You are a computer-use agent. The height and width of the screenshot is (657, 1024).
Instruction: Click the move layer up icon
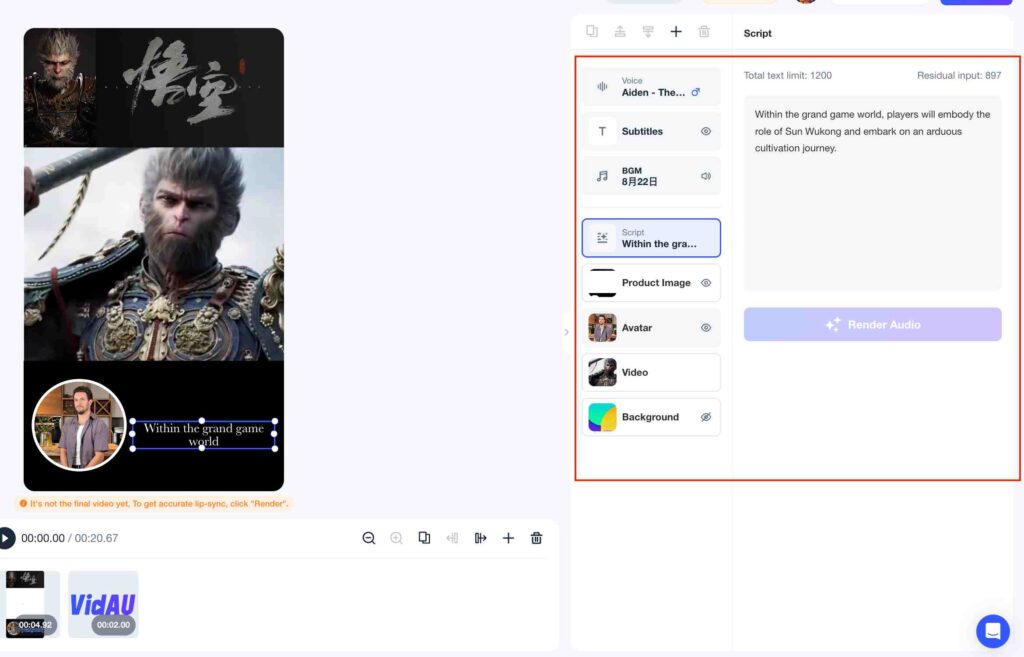[620, 31]
